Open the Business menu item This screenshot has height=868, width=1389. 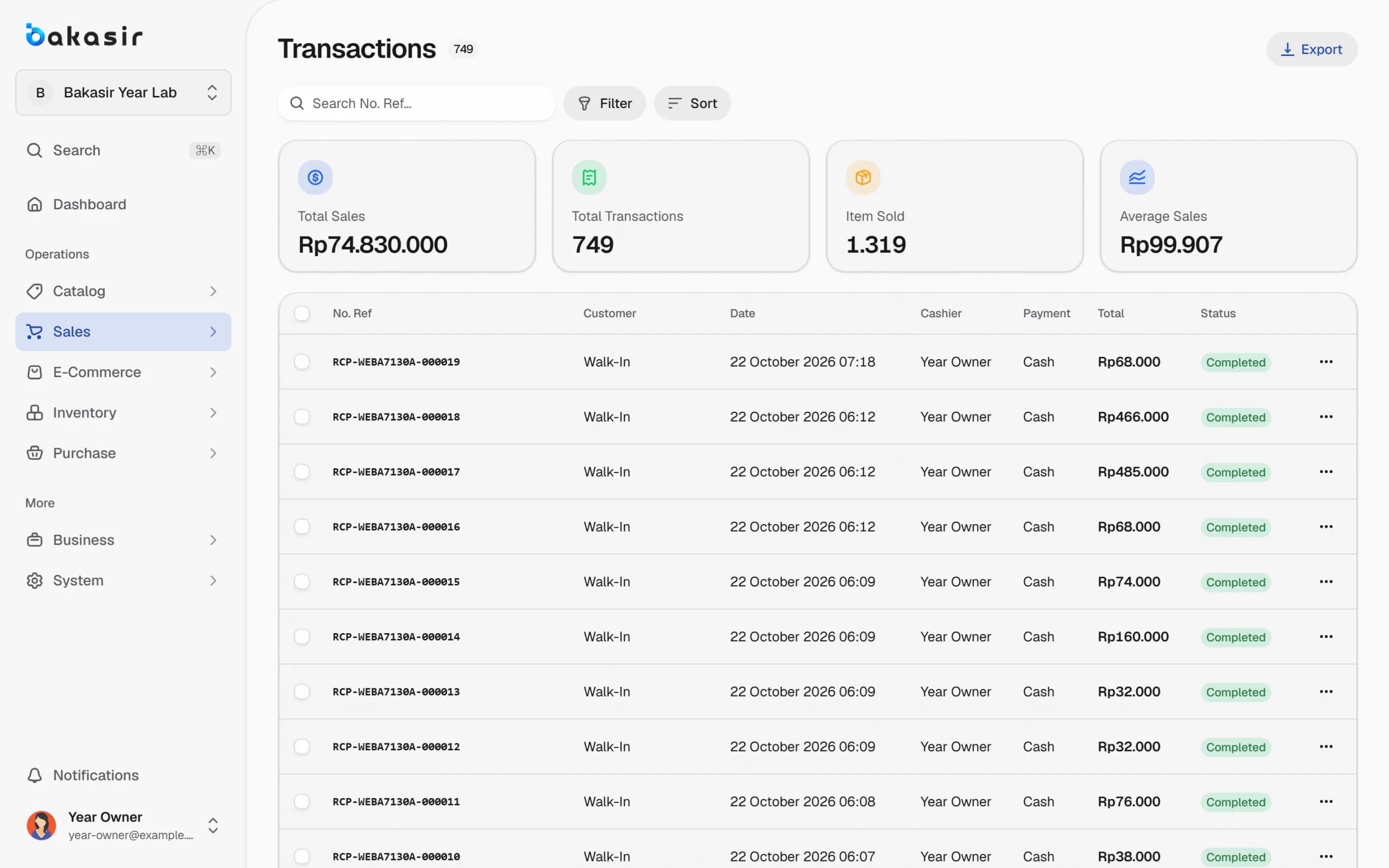tap(123, 540)
